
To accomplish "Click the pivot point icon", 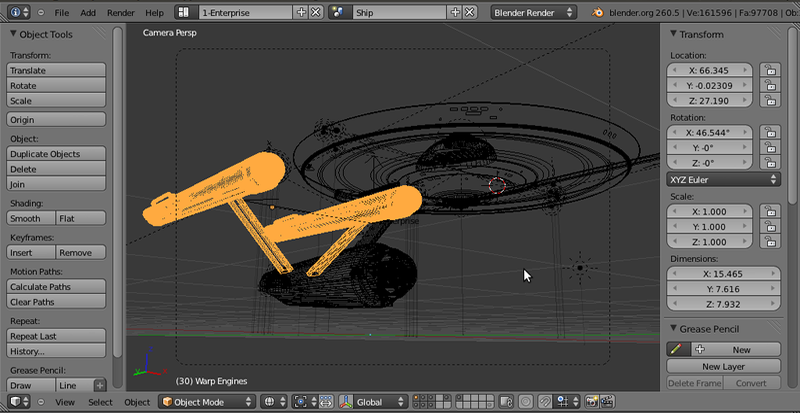I will 305,402.
